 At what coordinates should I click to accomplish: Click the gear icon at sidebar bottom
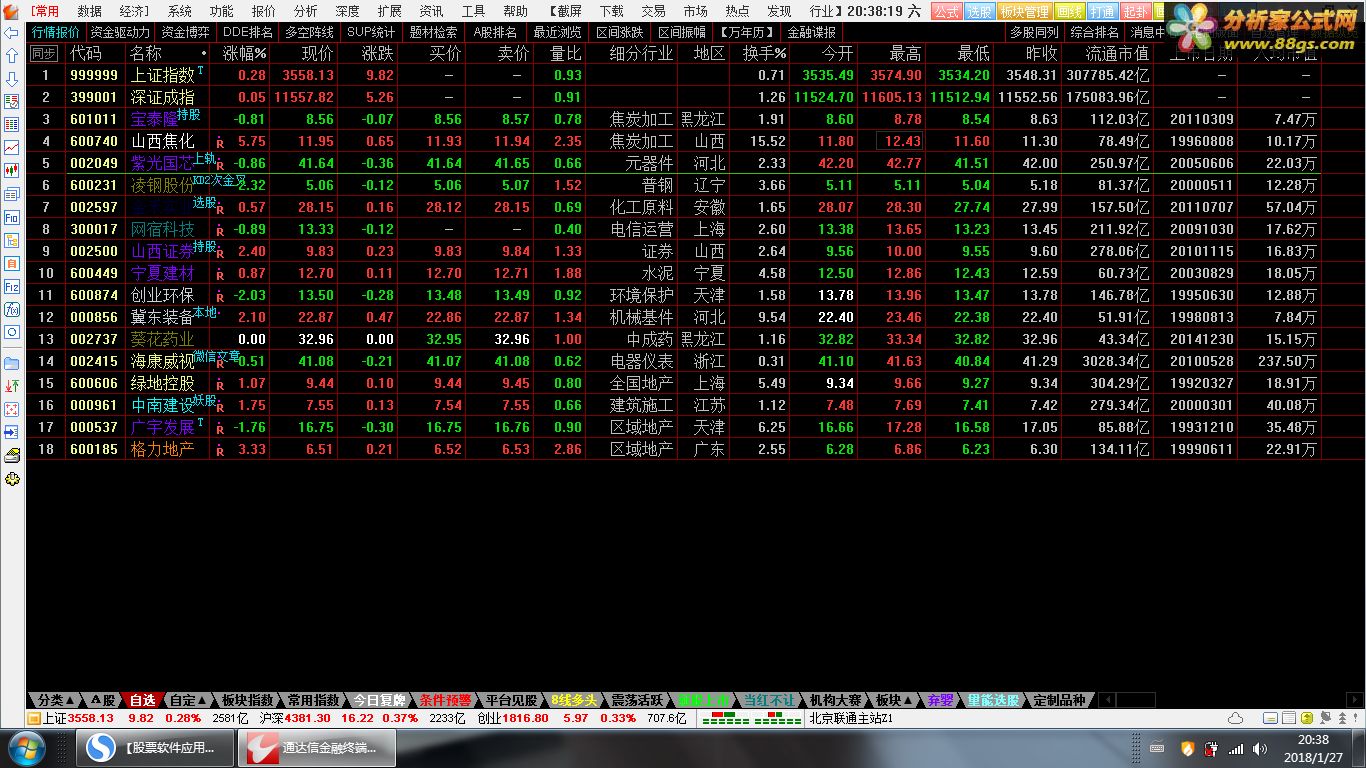click(x=12, y=479)
